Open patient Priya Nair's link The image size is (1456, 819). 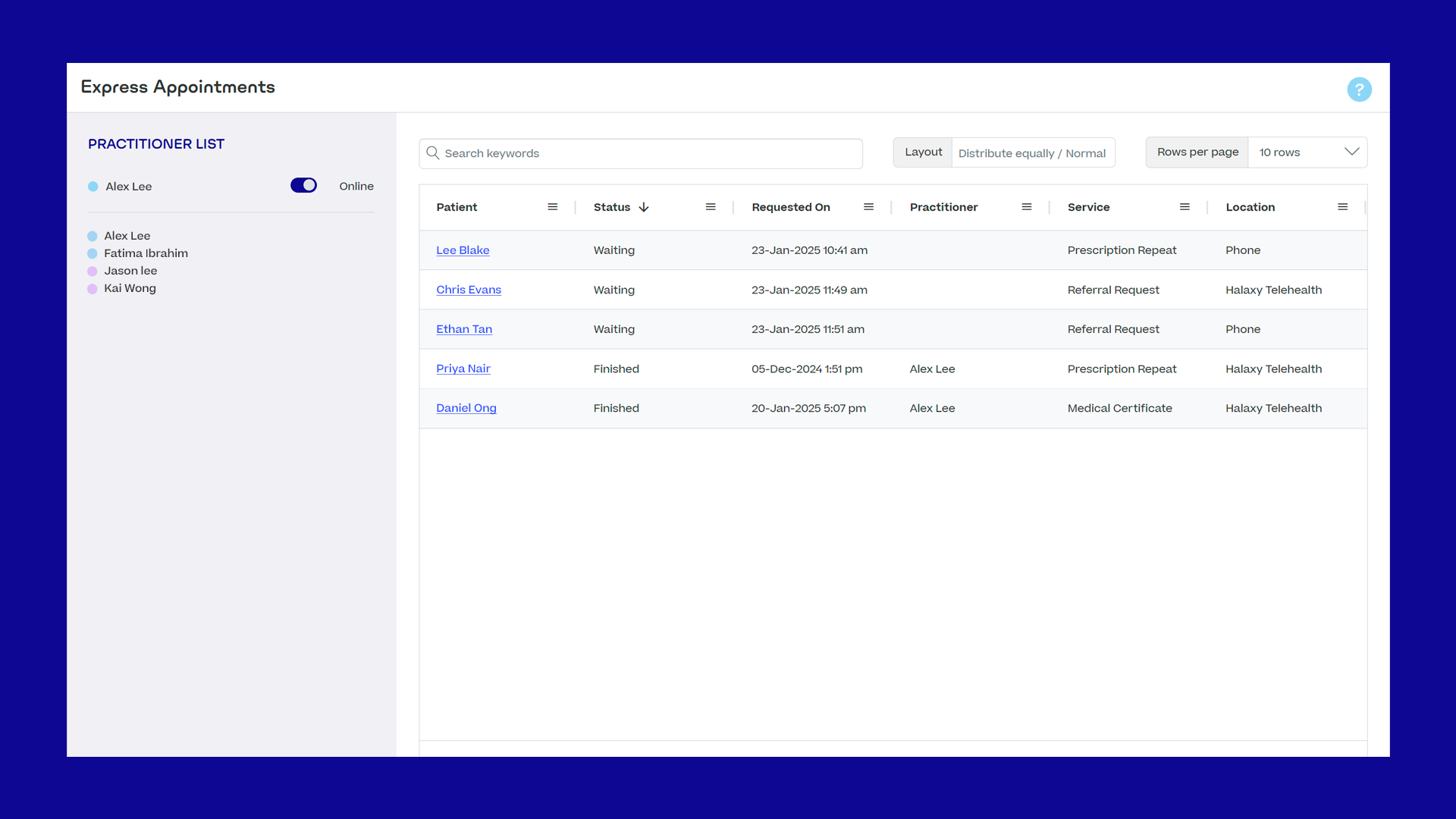(463, 369)
